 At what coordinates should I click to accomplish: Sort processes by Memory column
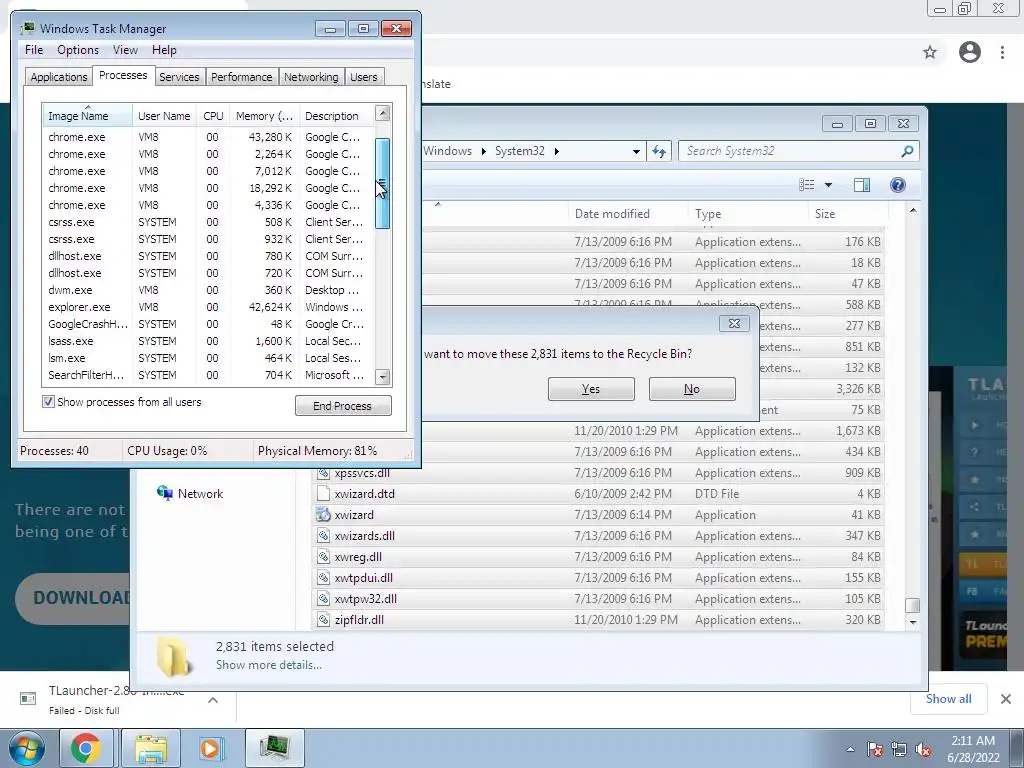pos(264,116)
